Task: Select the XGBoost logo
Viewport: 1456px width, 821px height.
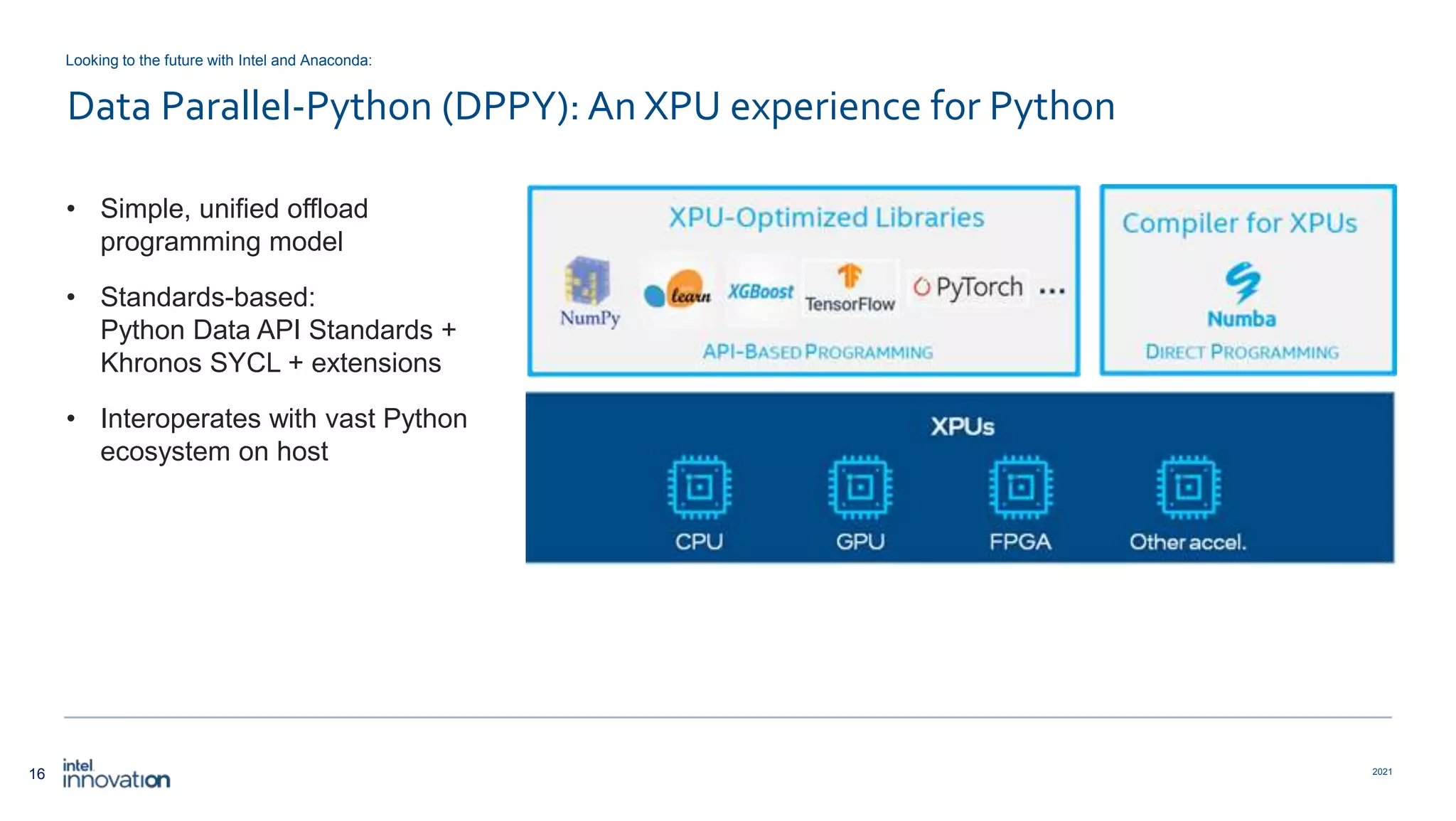Action: [x=760, y=291]
